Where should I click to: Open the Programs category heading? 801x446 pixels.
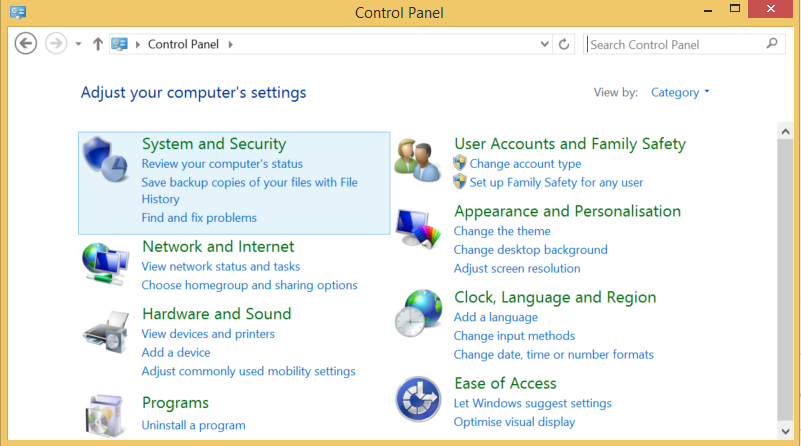click(x=175, y=403)
